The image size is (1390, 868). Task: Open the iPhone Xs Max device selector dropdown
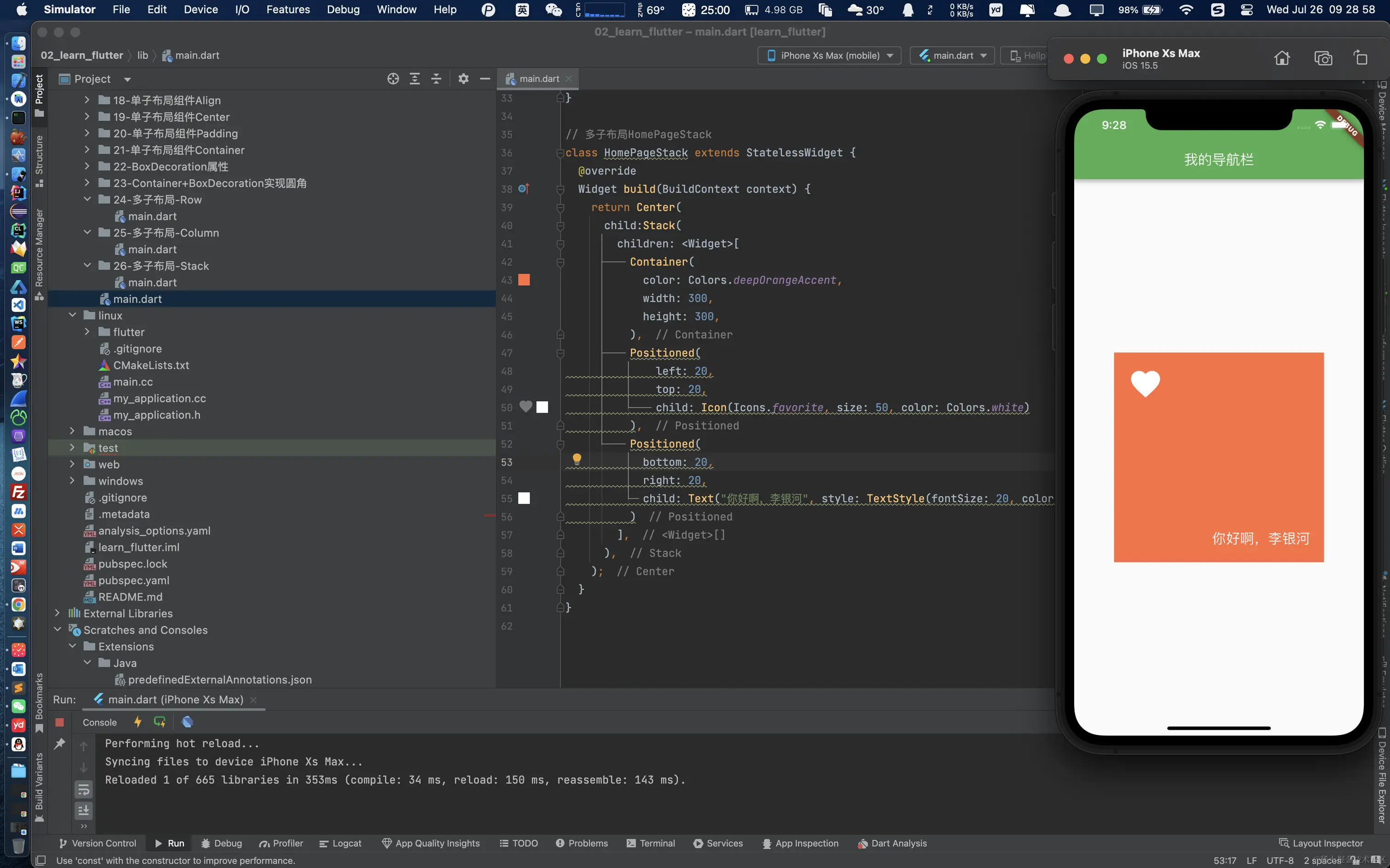click(x=829, y=56)
